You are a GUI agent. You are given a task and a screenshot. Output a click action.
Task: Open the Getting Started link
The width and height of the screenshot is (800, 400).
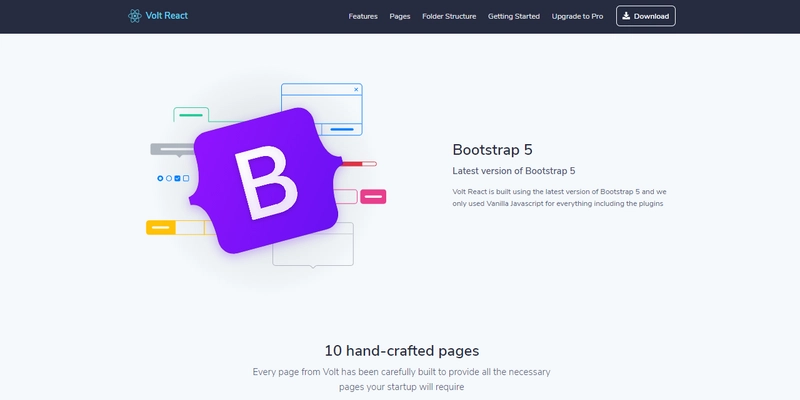[514, 16]
